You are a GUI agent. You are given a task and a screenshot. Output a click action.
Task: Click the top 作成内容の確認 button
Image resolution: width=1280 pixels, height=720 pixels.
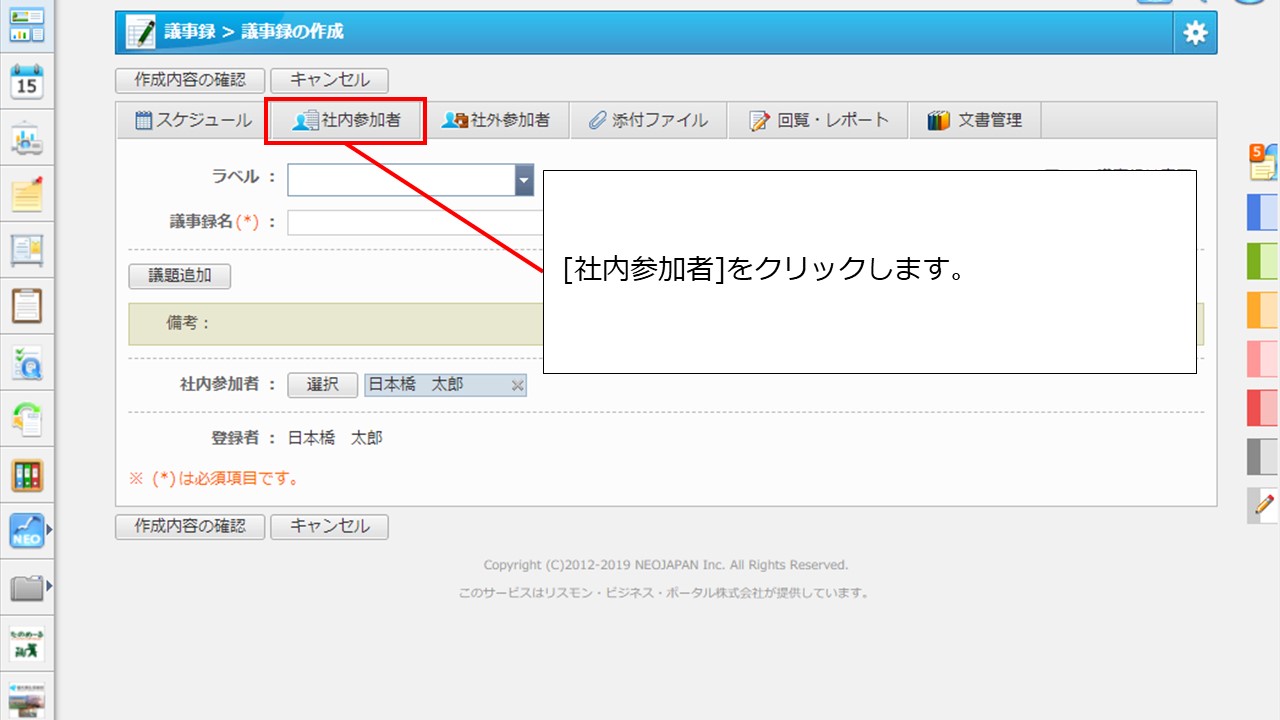pos(190,80)
